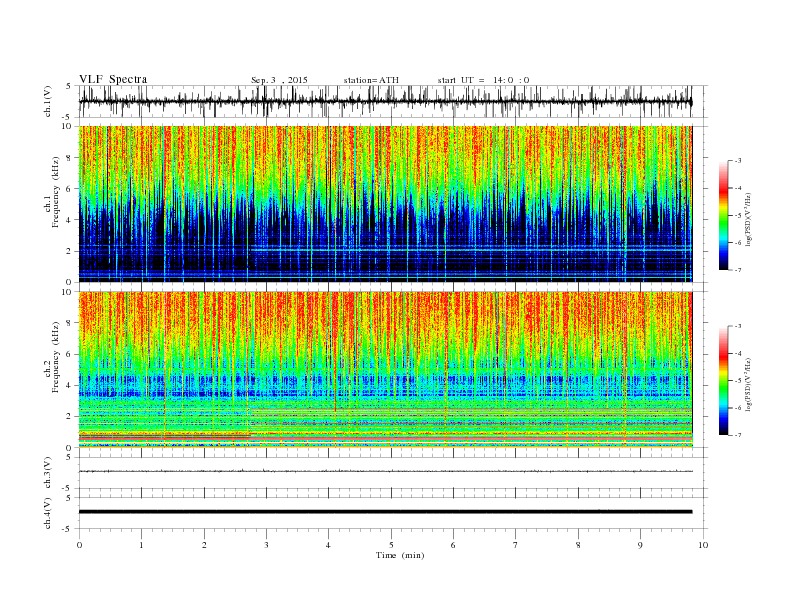Click the "8" kHz tick on ch.2 axis
The width and height of the screenshot is (792, 612).
tap(69, 323)
